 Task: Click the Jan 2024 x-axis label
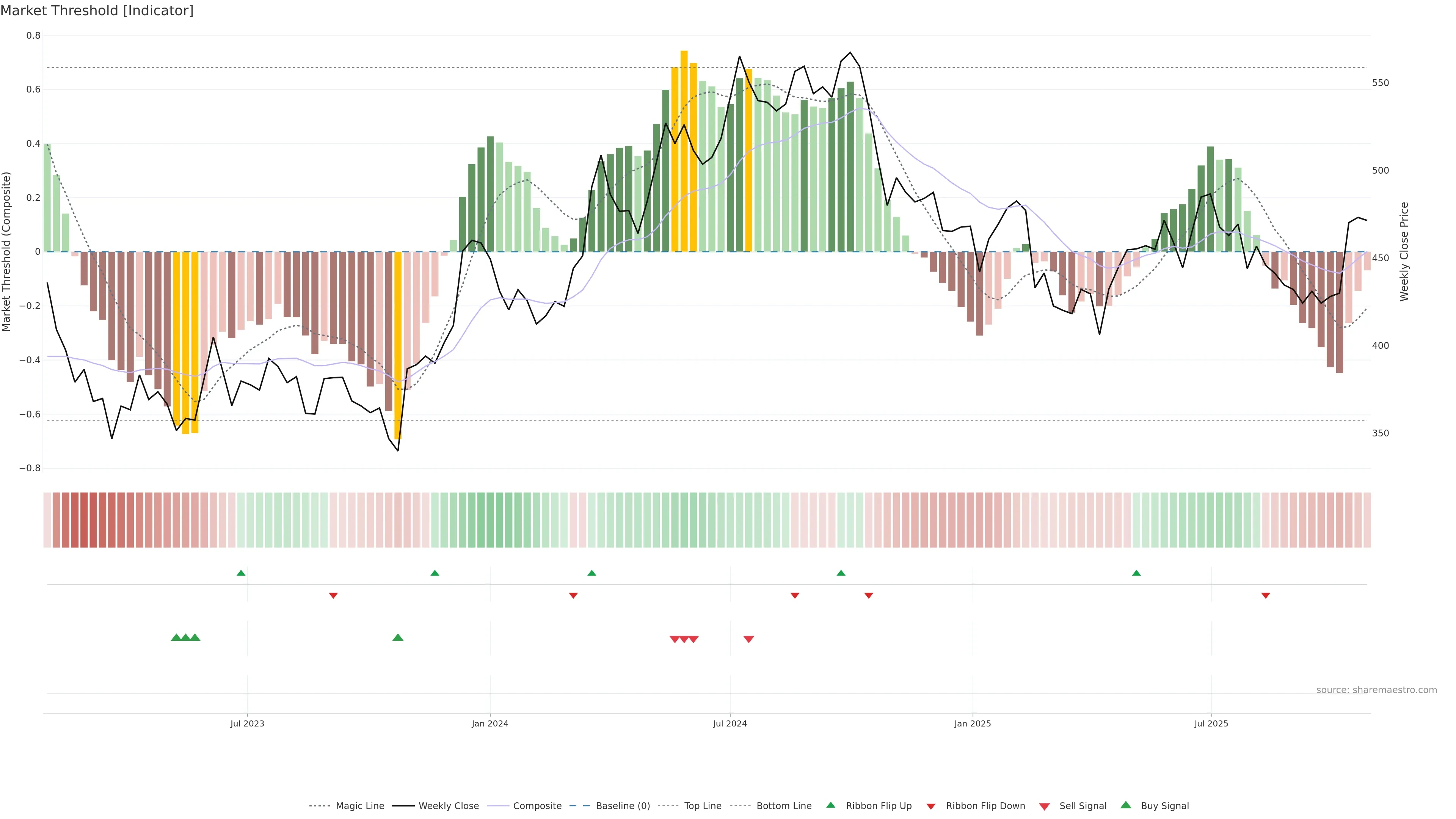(490, 723)
